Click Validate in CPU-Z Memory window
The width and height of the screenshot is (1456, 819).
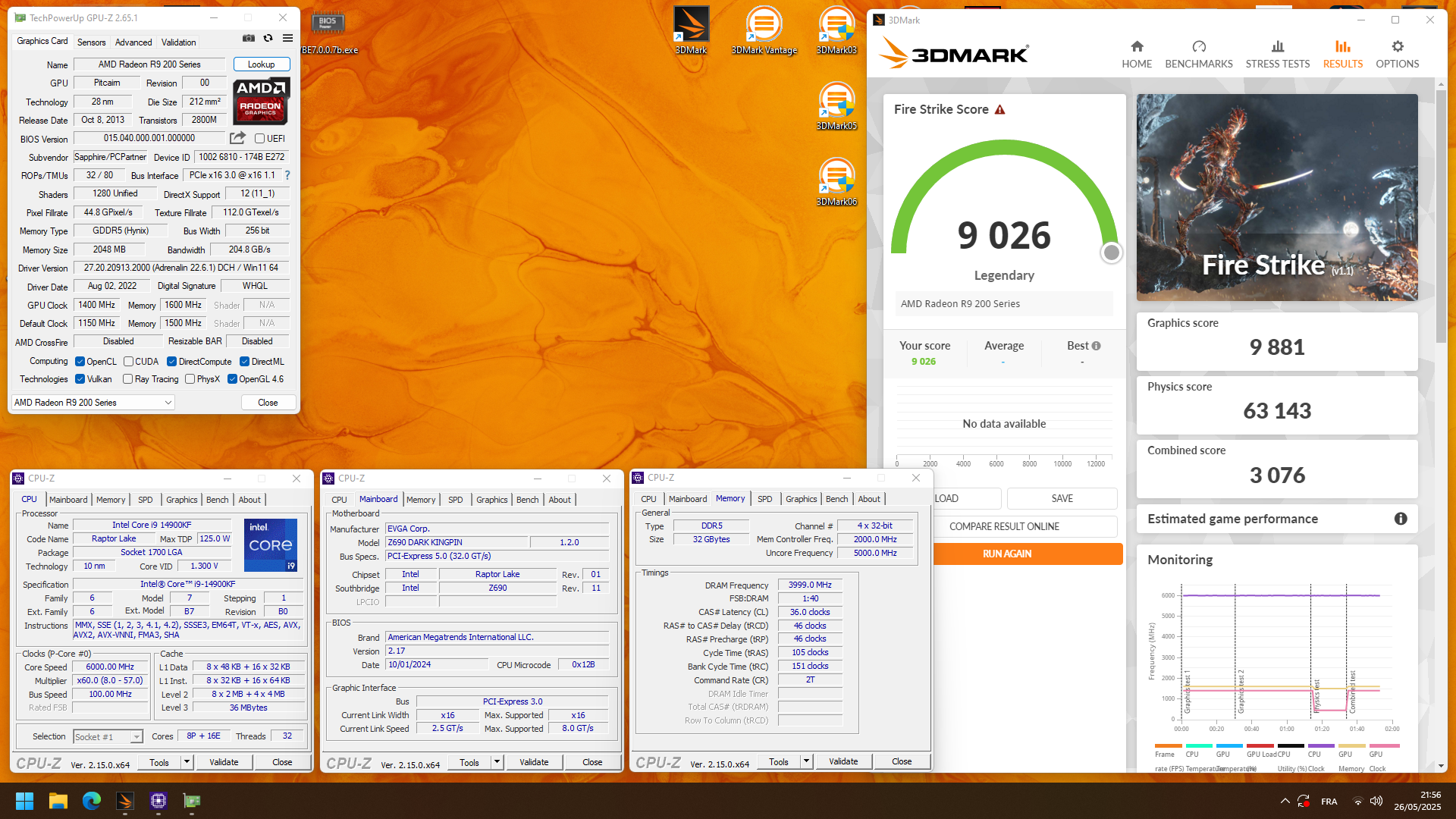(843, 761)
